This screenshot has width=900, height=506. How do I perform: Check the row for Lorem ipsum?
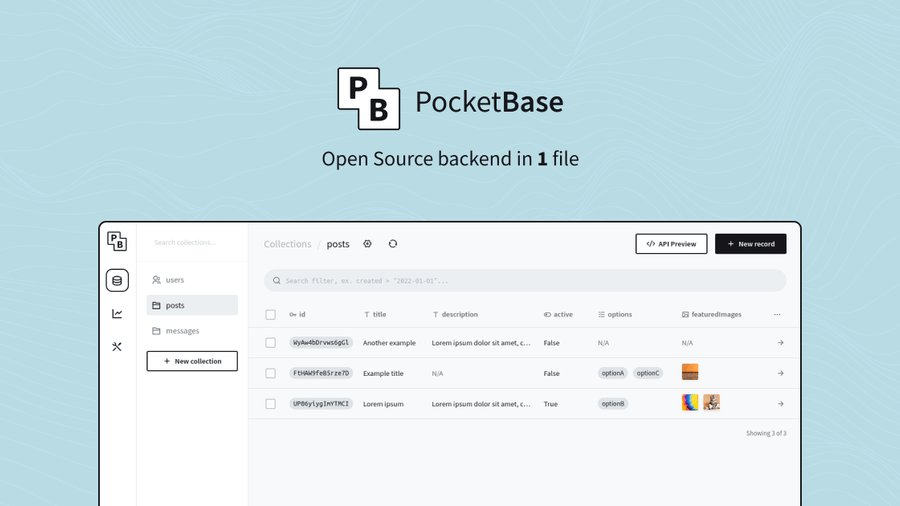(270, 404)
